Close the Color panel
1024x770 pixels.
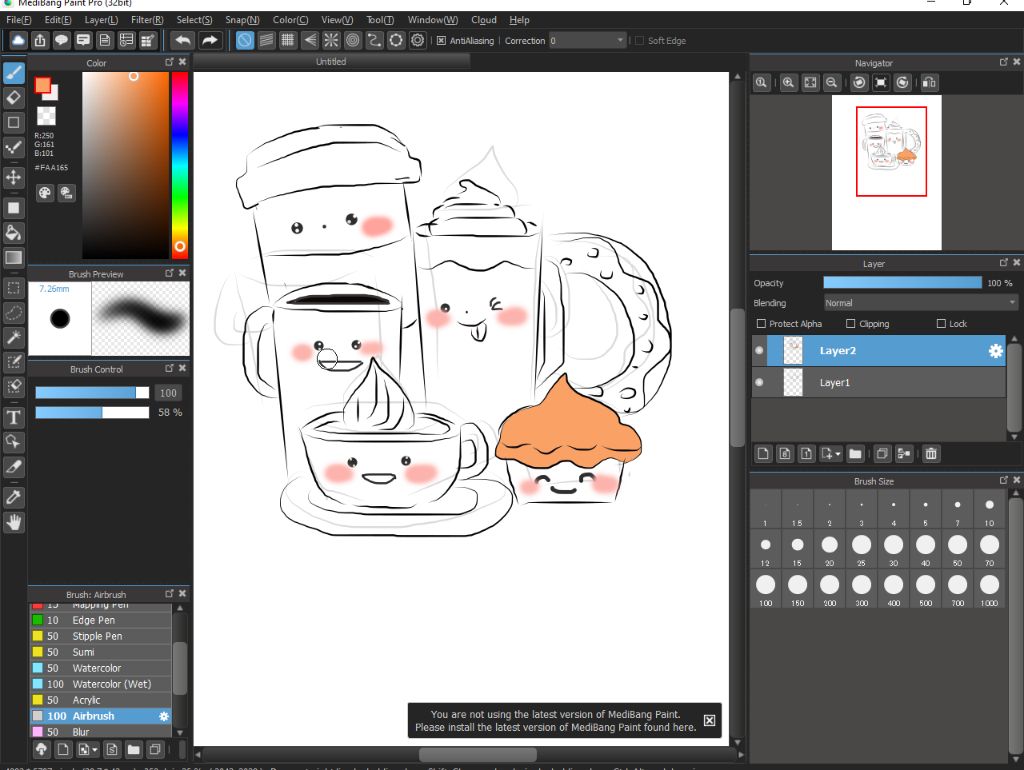click(183, 62)
